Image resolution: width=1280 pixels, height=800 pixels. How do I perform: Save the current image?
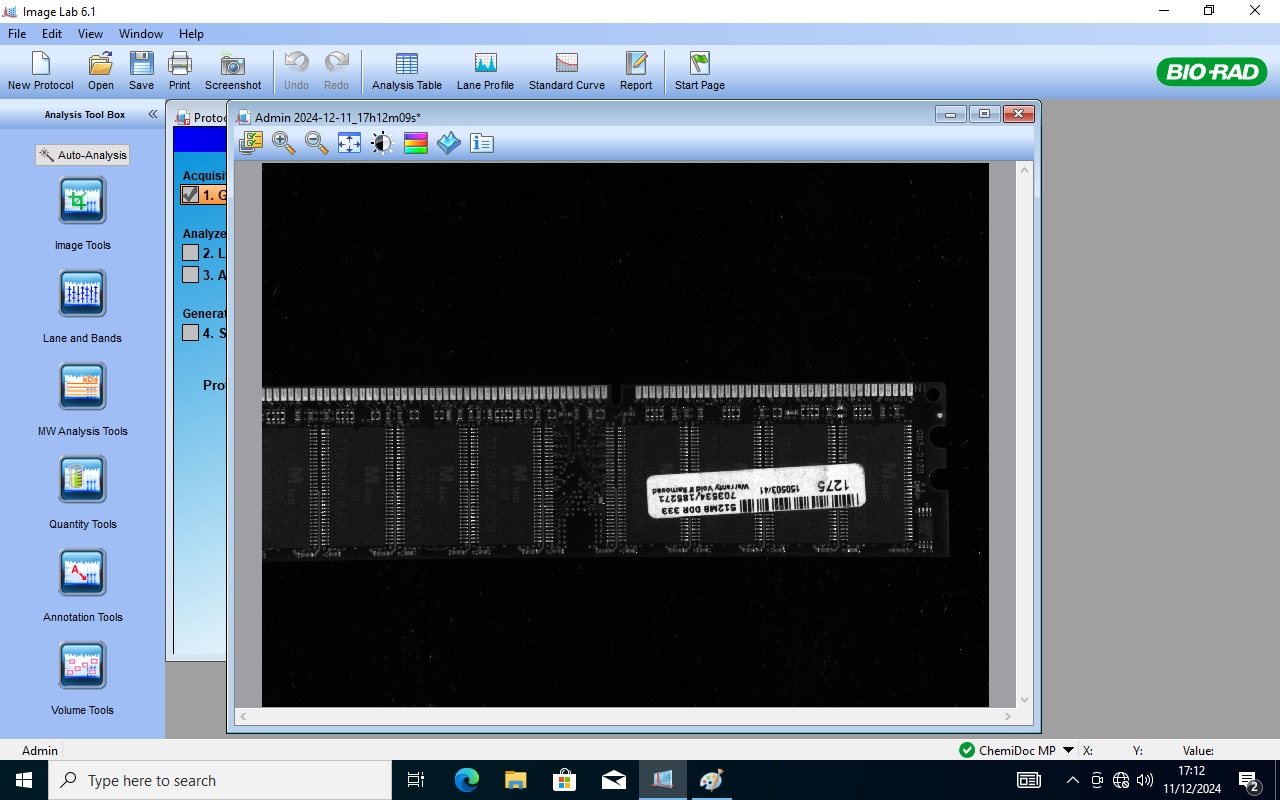142,71
